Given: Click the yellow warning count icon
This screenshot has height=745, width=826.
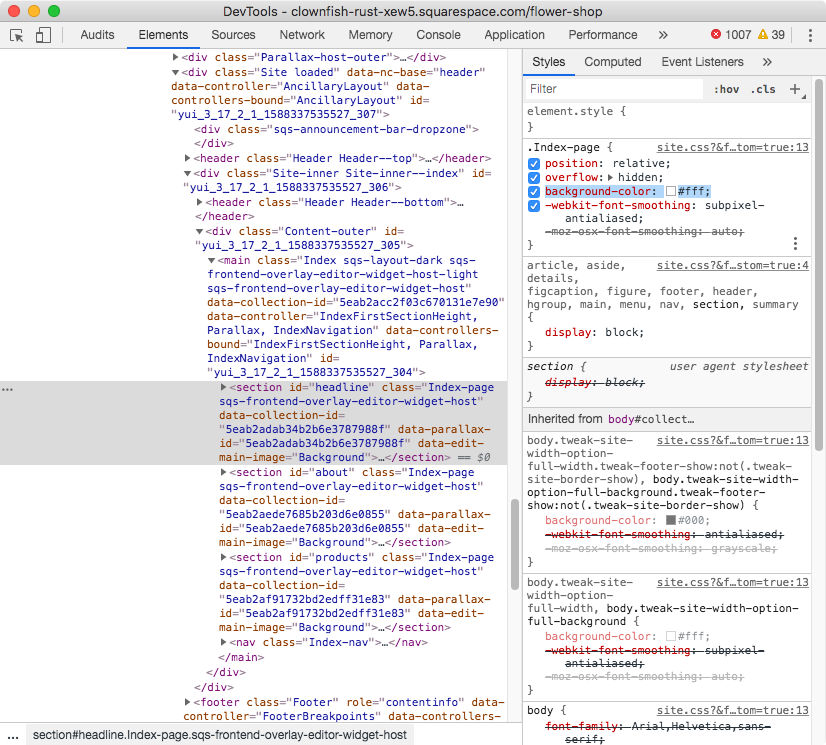Looking at the screenshot, I should point(763,35).
